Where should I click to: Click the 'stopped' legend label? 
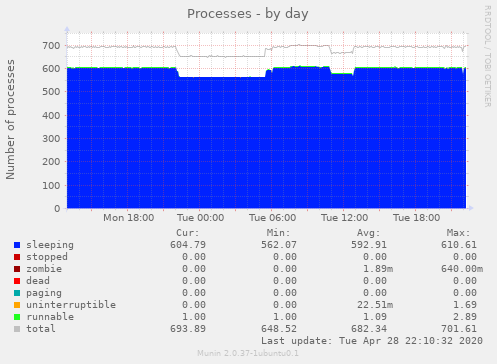[x=47, y=257]
